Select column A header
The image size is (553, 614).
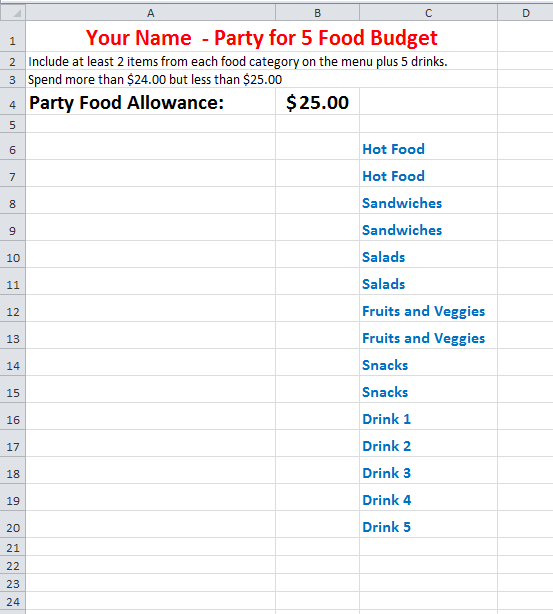coord(151,13)
